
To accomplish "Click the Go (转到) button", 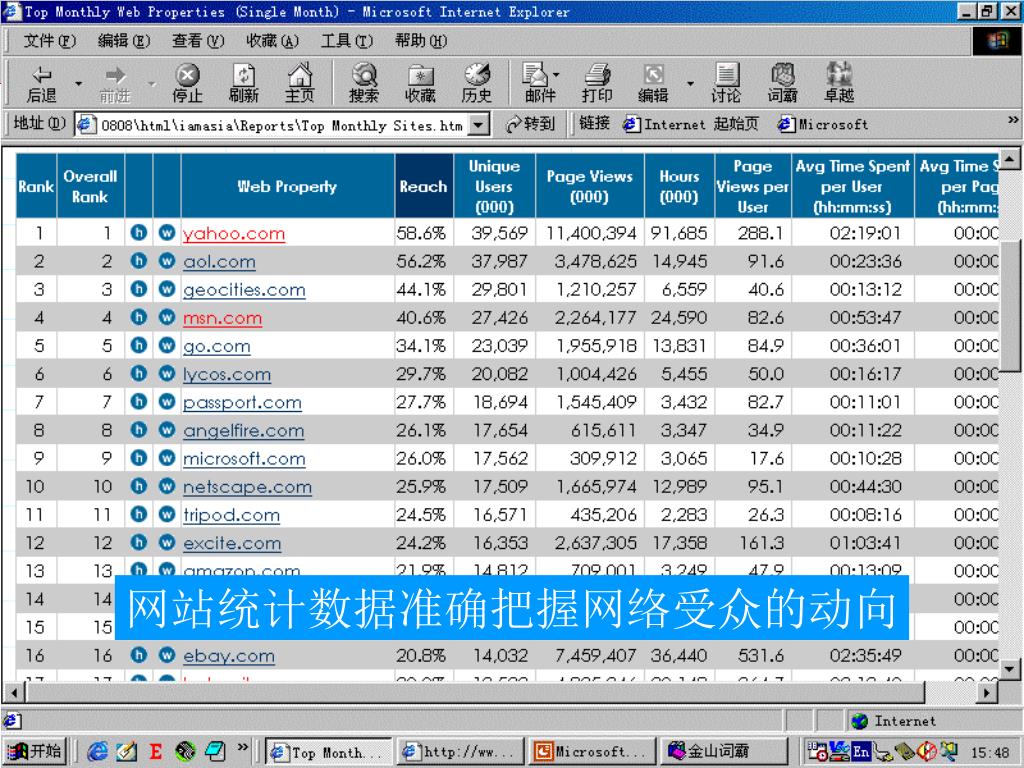I will pyautogui.click(x=530, y=123).
